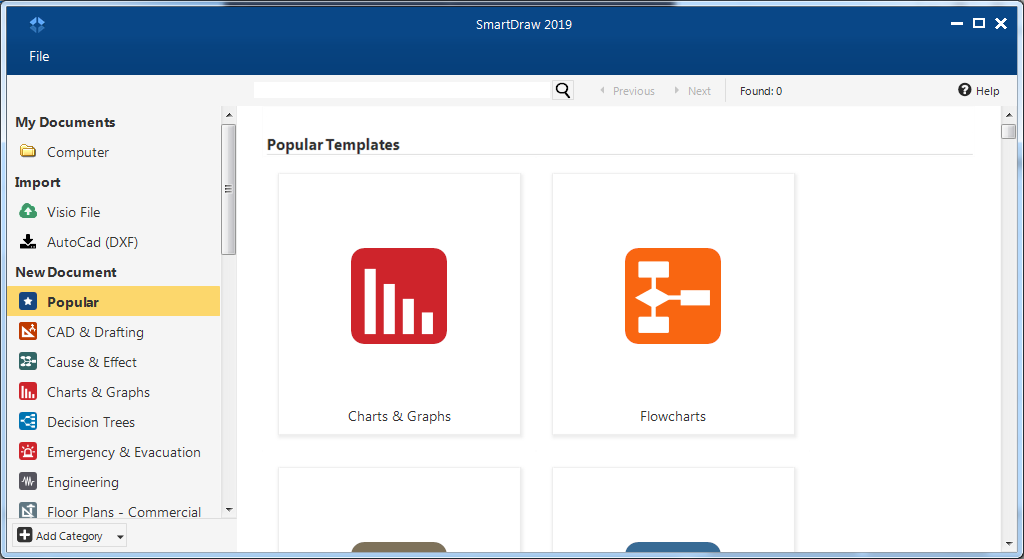
Task: Select Decision Trees category
Action: coord(91,422)
